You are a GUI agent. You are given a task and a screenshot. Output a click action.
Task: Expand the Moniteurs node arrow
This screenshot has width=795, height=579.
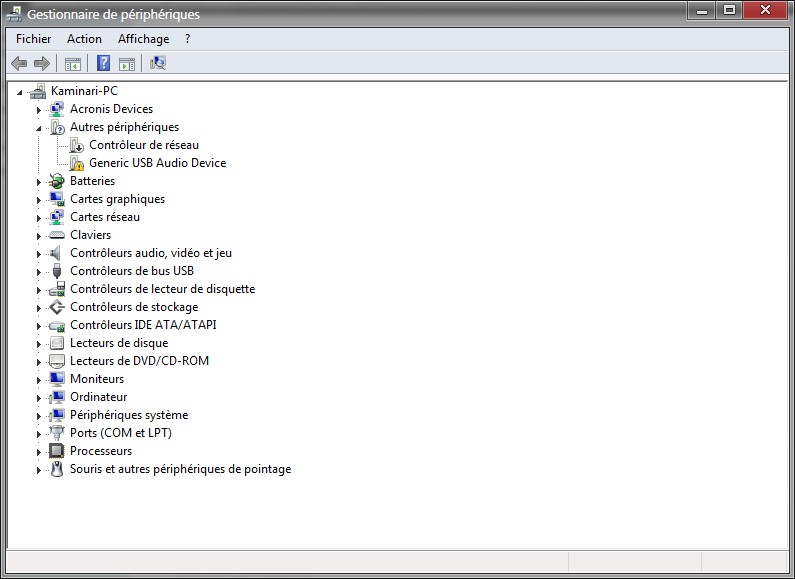39,380
